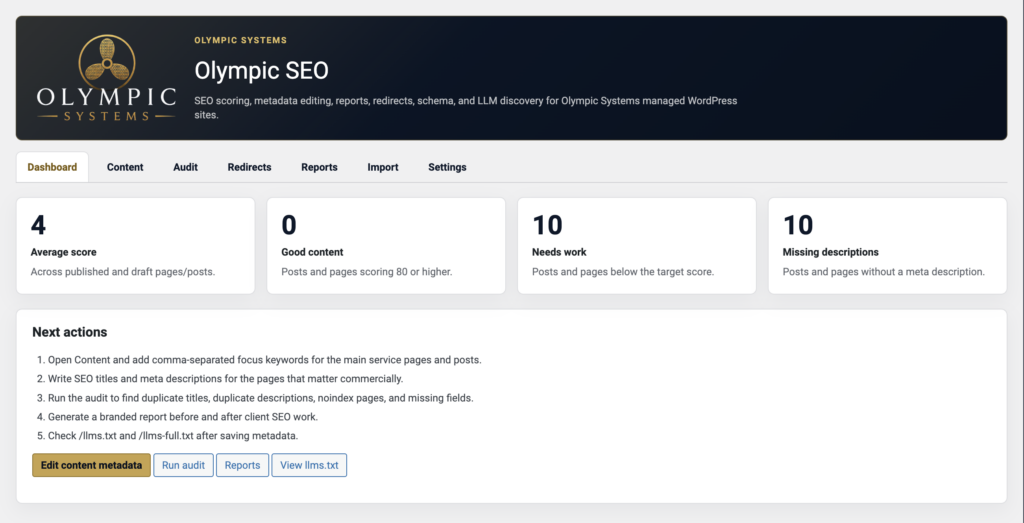Click the Olympic Systems propeller logo
This screenshot has height=523, width=1024.
tap(106, 78)
